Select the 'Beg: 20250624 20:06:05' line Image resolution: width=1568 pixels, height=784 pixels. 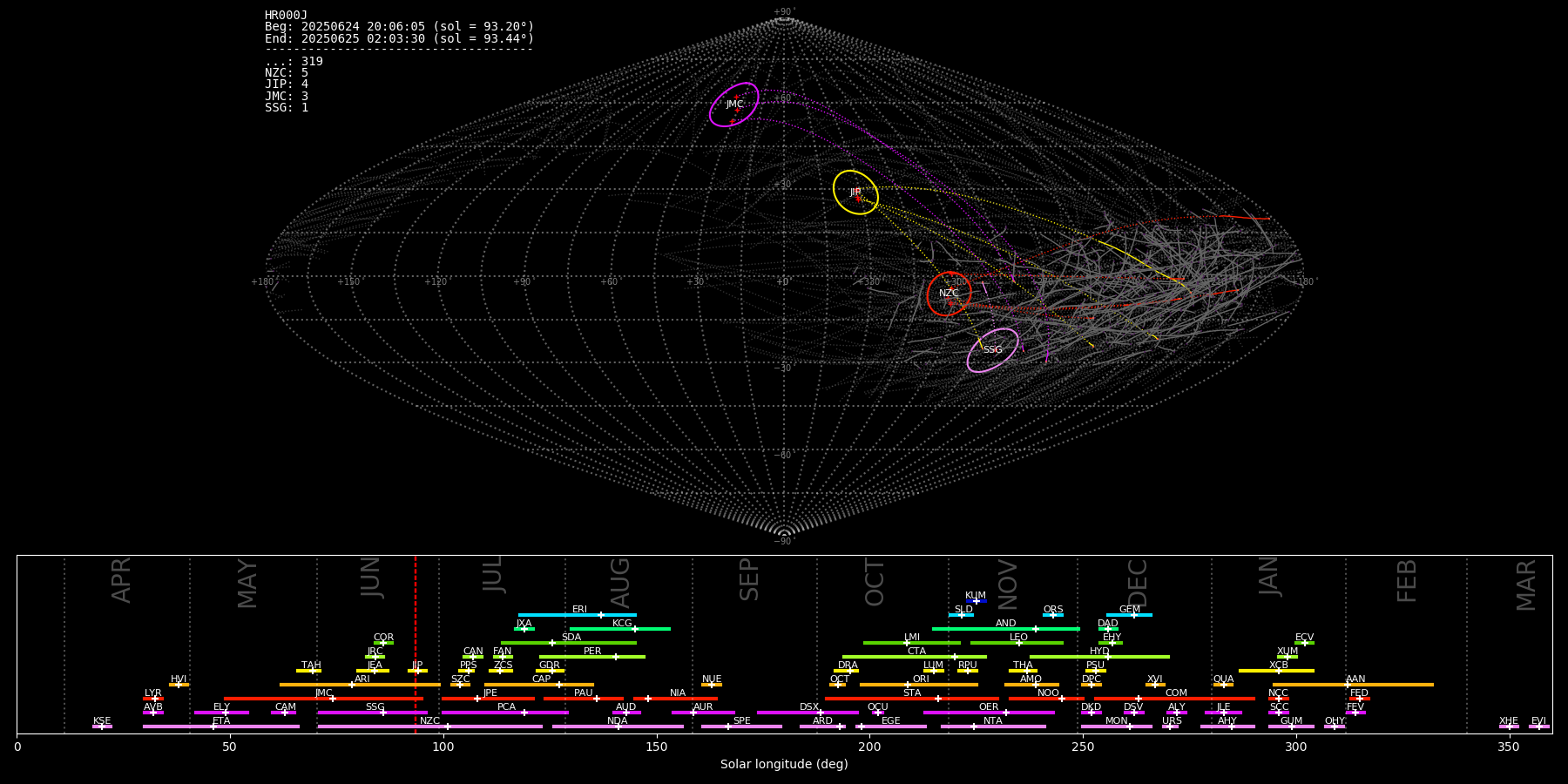(x=399, y=27)
